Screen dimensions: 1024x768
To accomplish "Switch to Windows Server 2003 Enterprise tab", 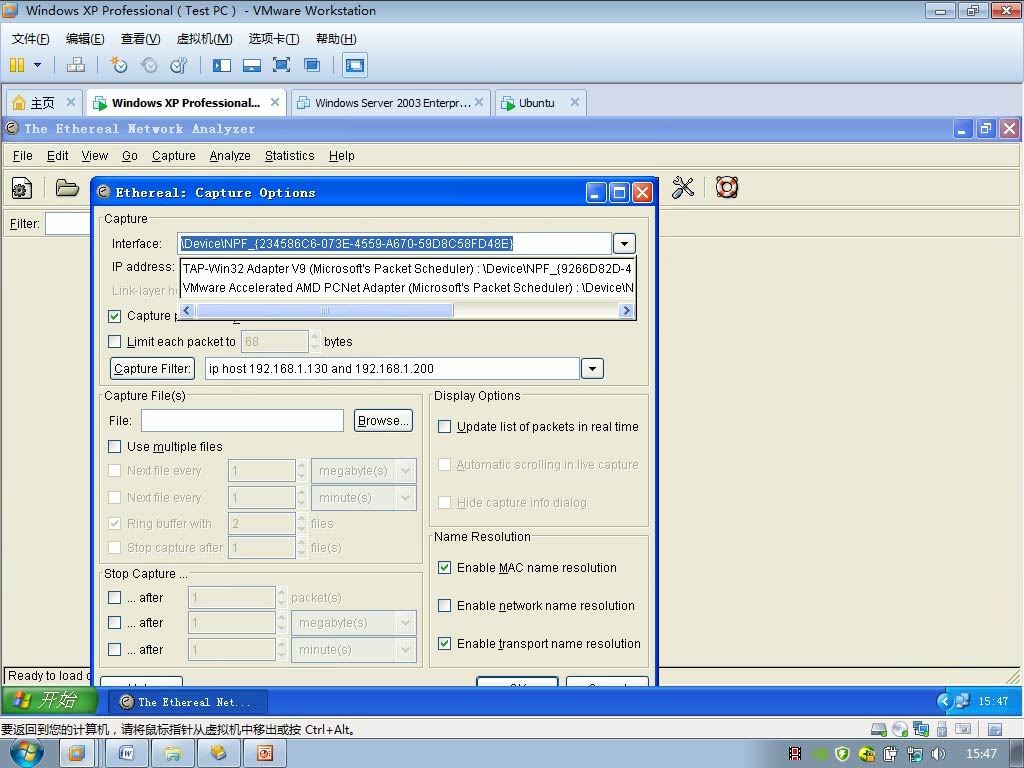I will click(x=391, y=103).
